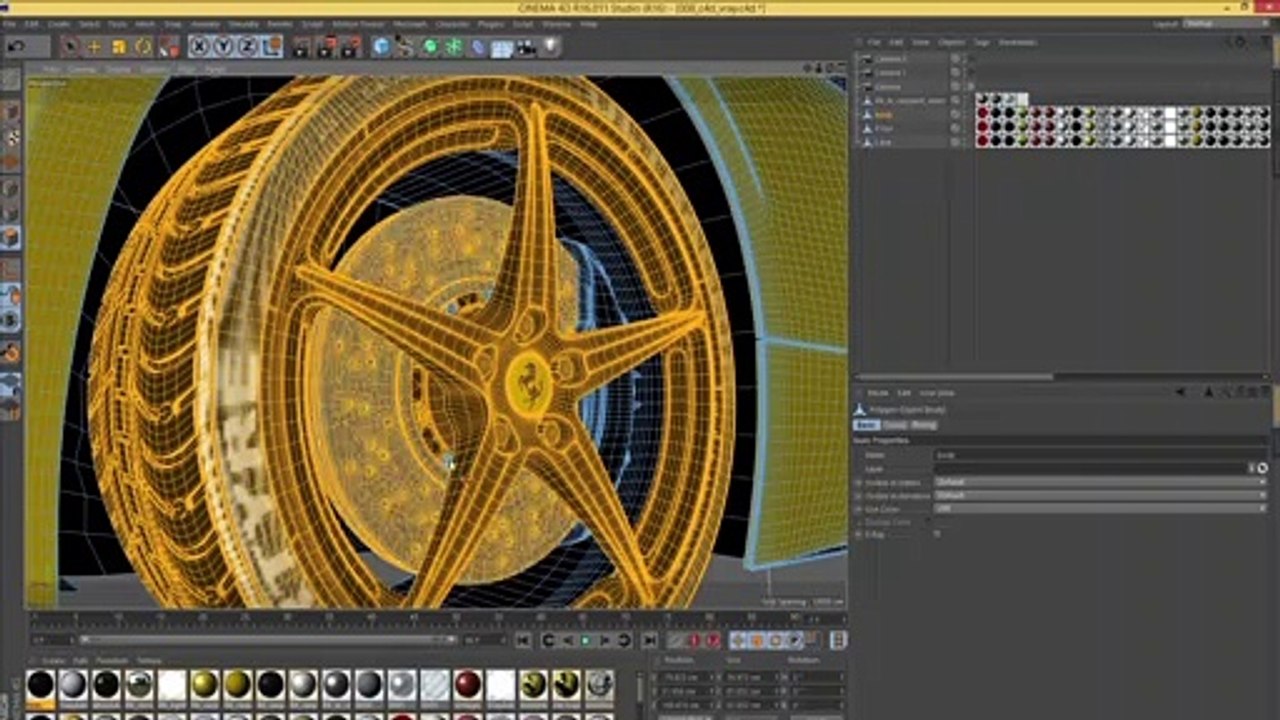Open the Use Color dropdown

pos(1100,508)
